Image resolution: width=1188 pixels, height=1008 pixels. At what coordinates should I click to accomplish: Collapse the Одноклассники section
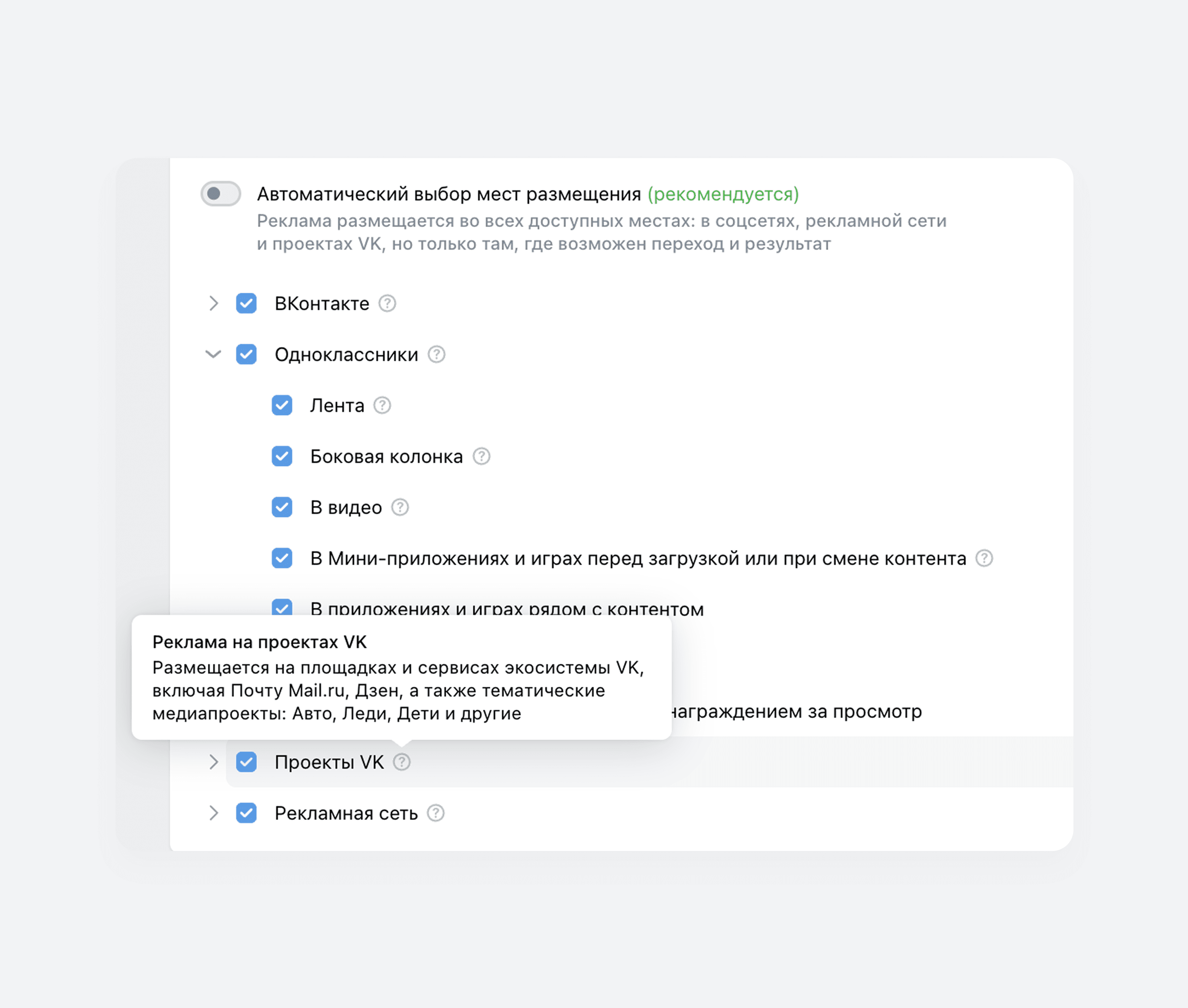[214, 354]
